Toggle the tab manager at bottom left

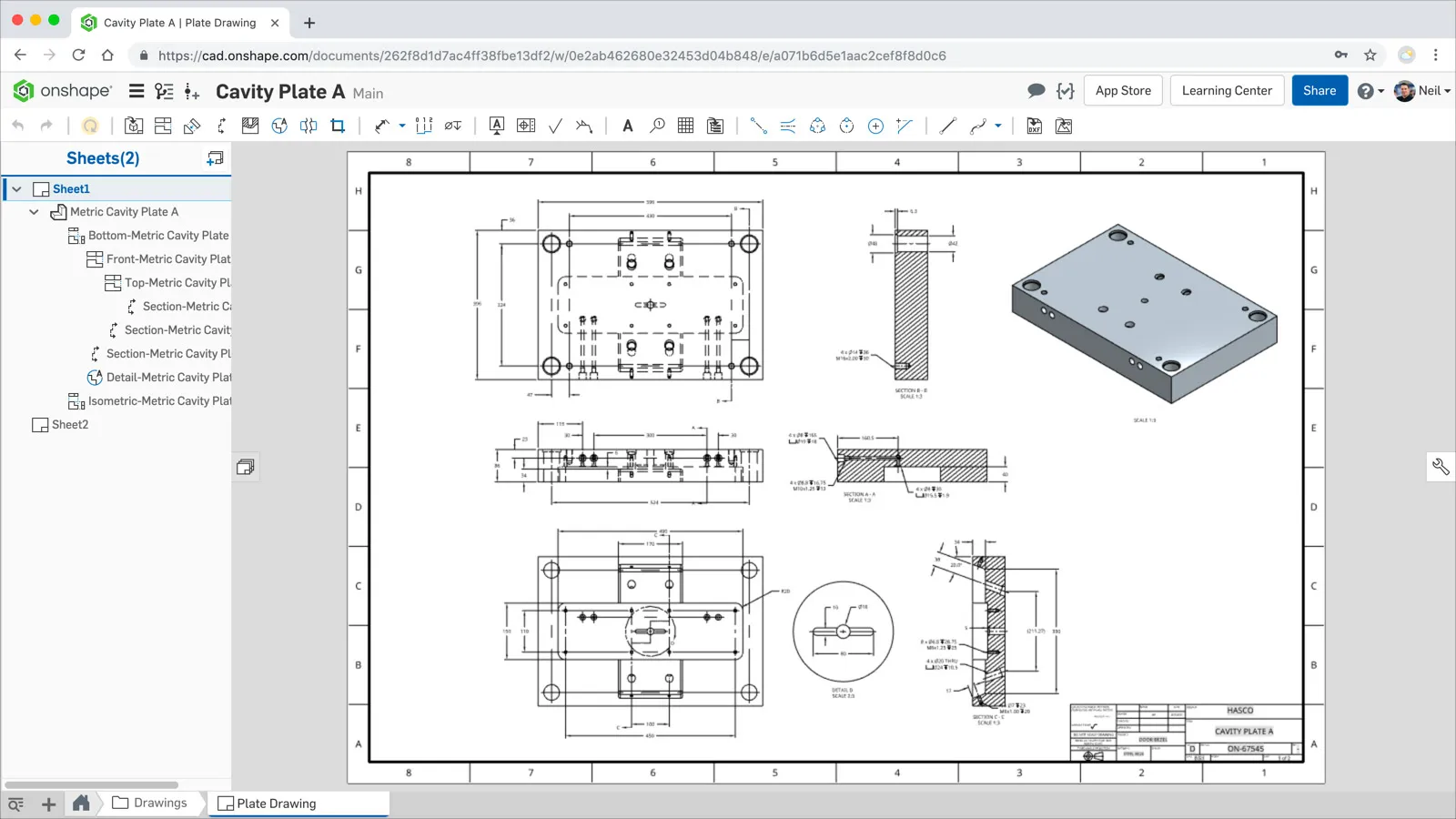pyautogui.click(x=15, y=804)
